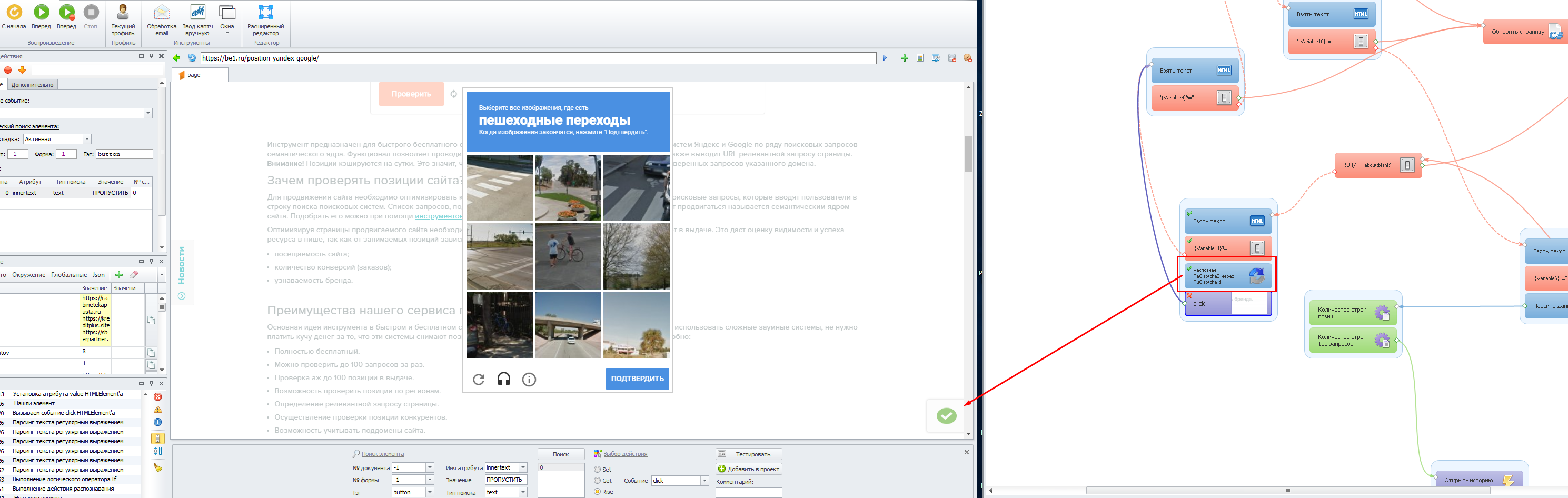
Task: Switch to the audio captcha challenge
Action: (x=504, y=379)
